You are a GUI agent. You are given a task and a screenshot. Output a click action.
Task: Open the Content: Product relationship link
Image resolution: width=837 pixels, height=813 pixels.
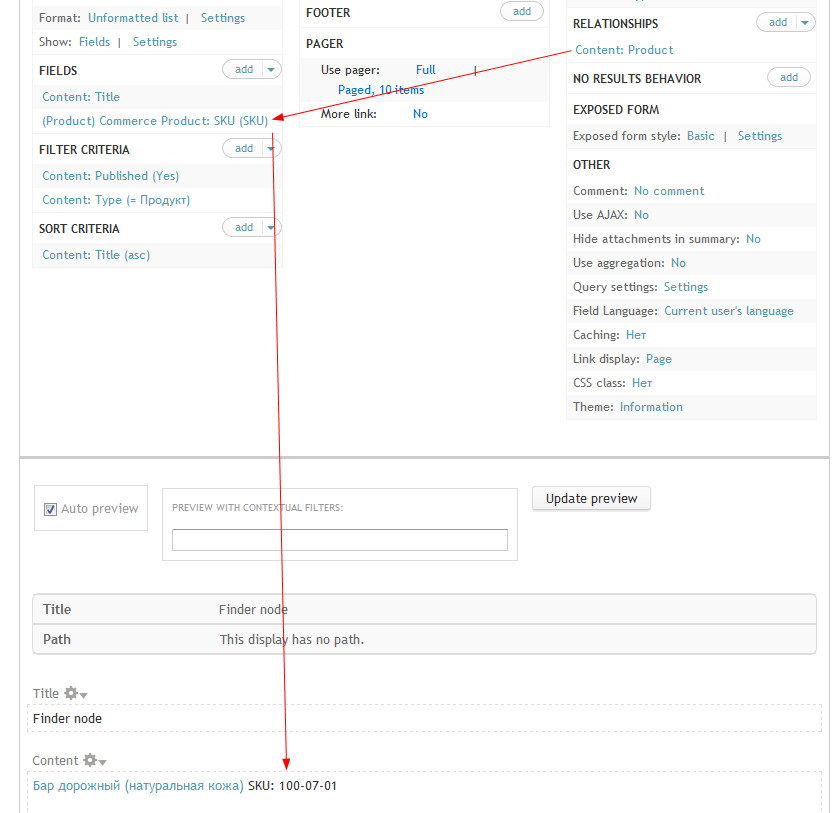click(x=624, y=50)
